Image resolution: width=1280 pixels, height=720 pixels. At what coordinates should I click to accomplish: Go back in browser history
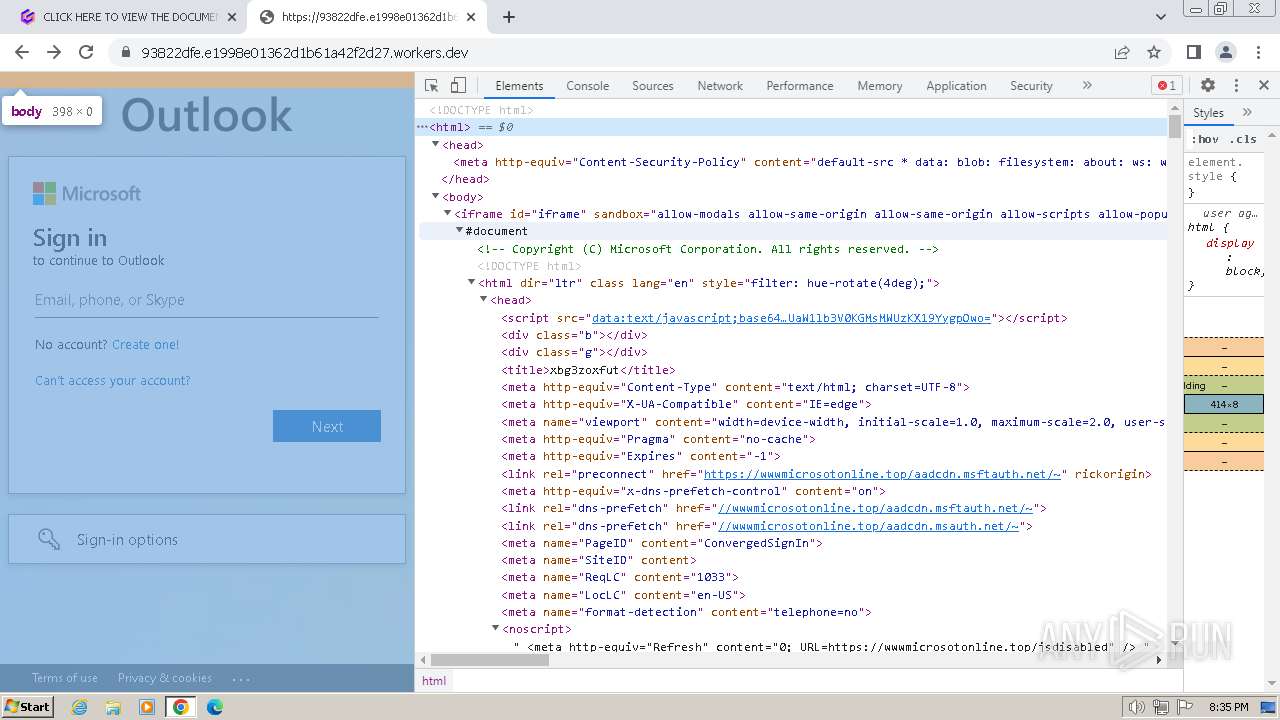coord(22,52)
